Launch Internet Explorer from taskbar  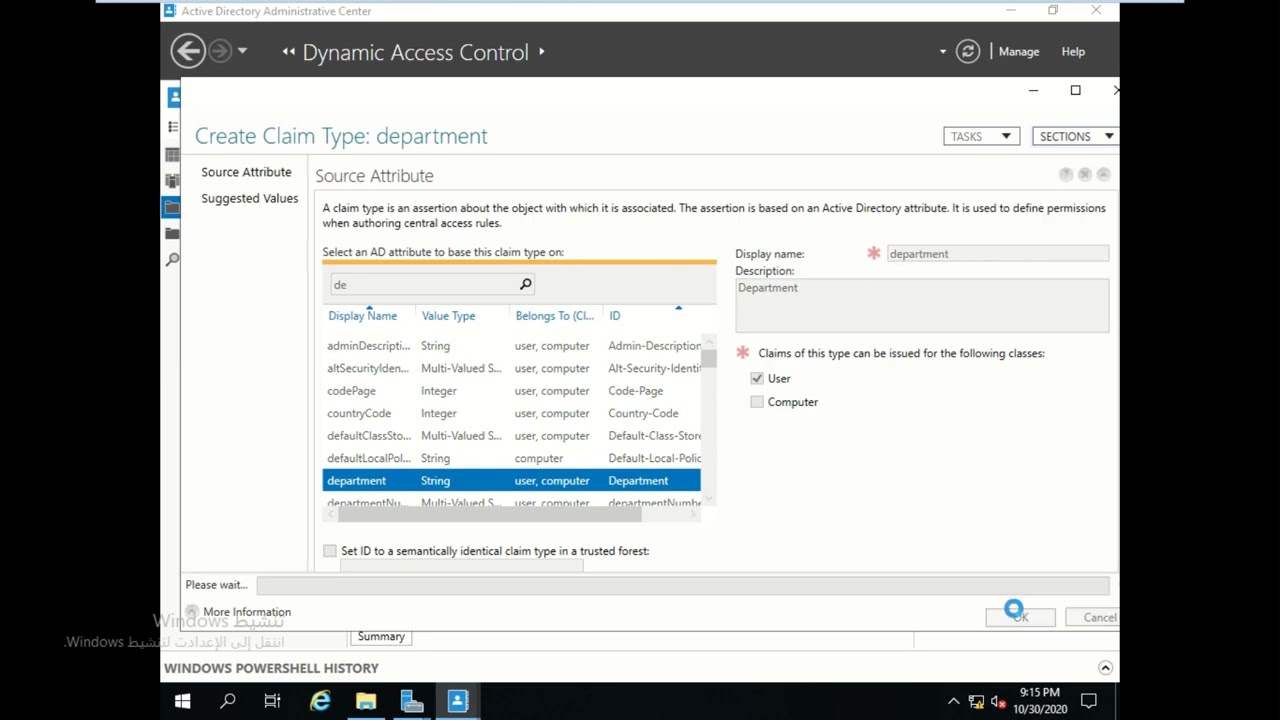320,701
